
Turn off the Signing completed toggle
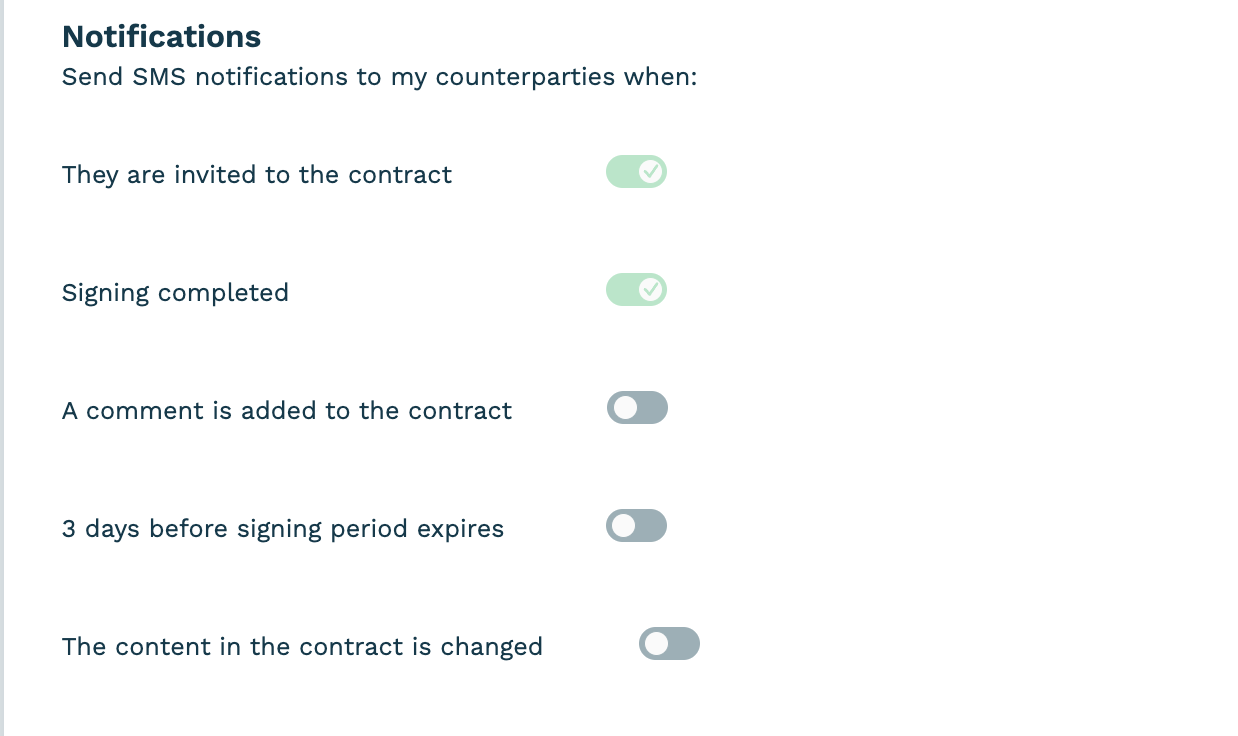[x=636, y=290]
